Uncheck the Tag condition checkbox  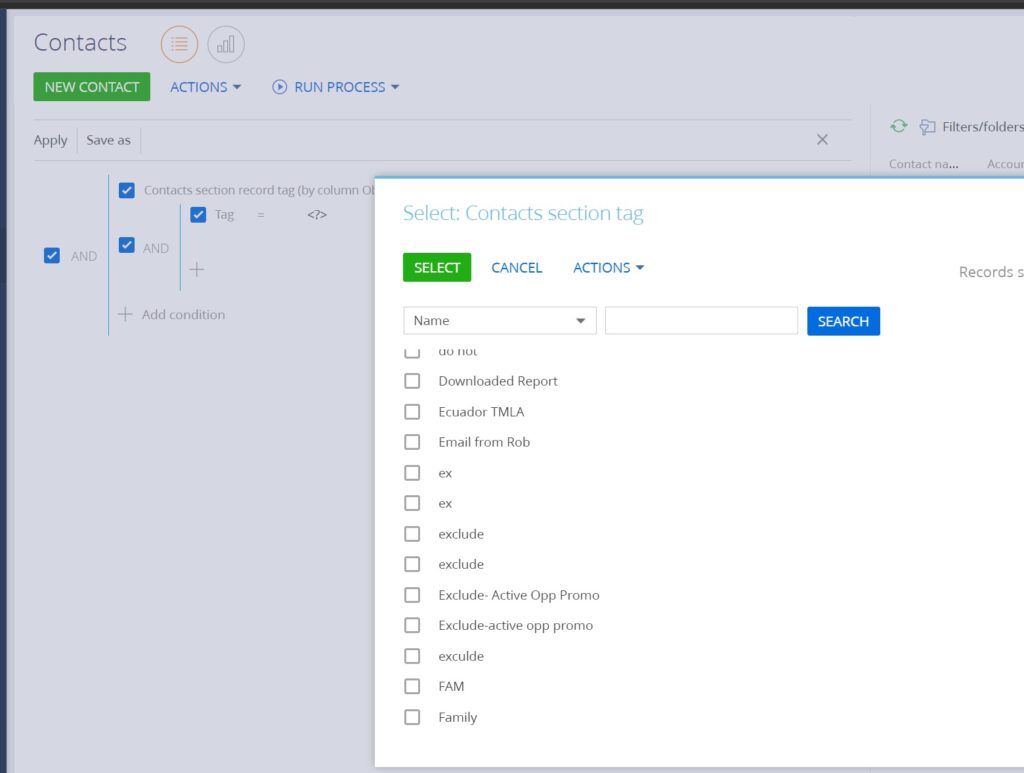pyautogui.click(x=198, y=214)
